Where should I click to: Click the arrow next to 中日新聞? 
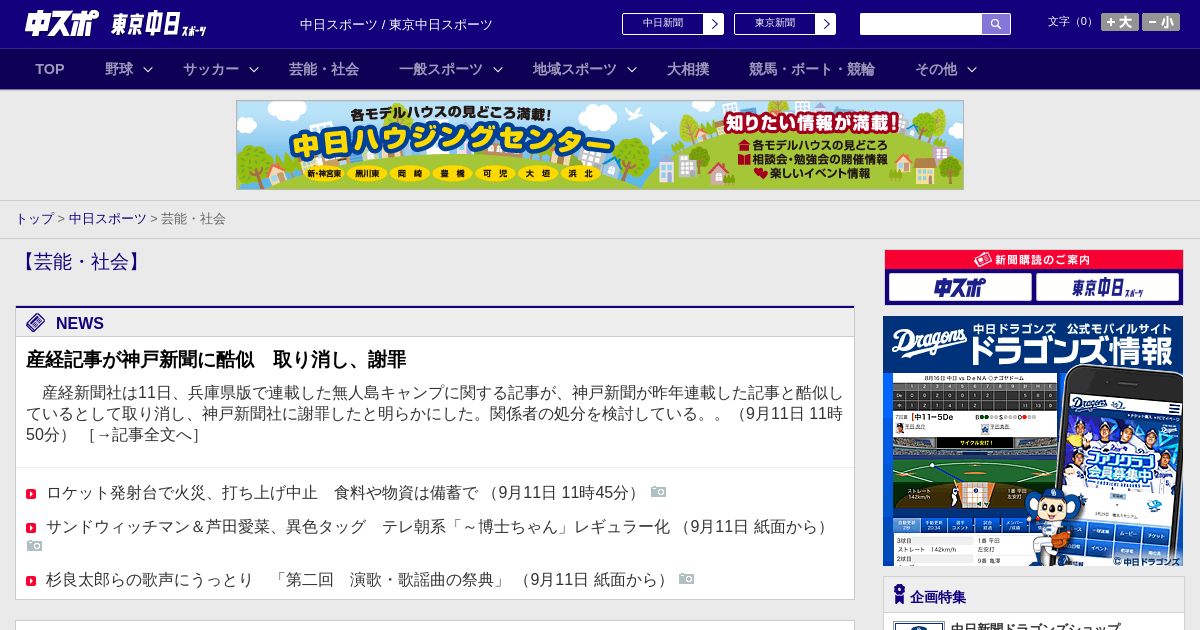[714, 24]
